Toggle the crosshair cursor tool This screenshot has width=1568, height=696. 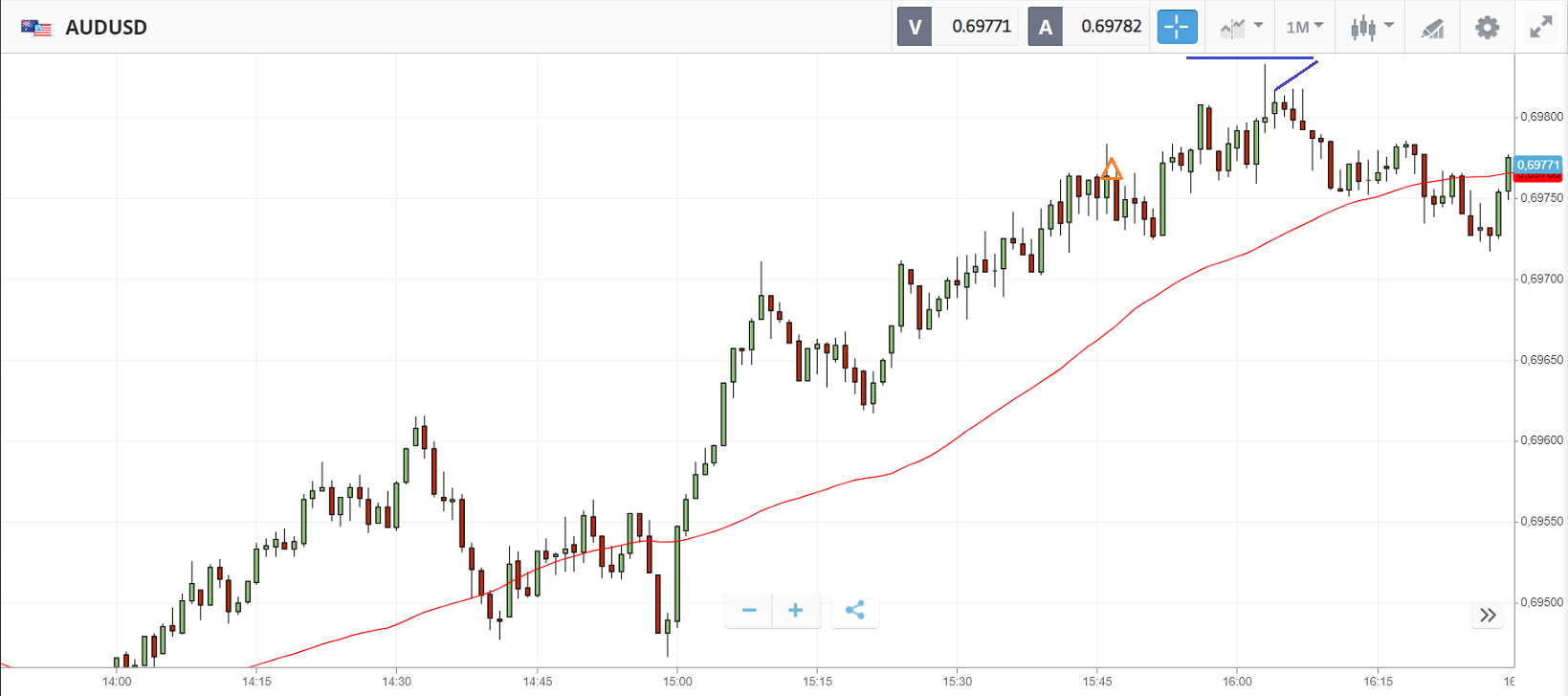click(1177, 27)
